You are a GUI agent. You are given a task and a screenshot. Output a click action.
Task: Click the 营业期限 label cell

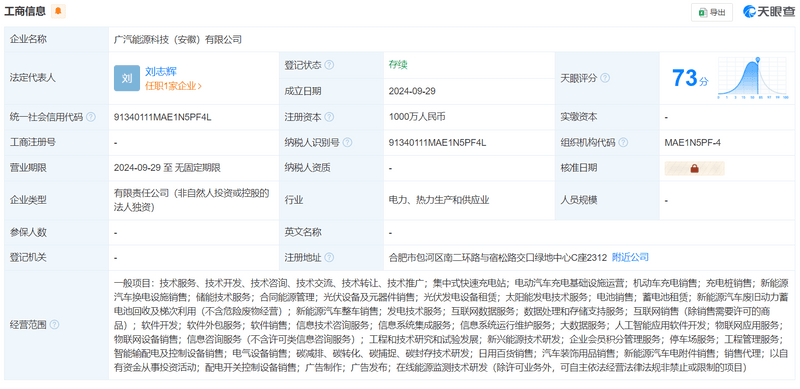click(57, 168)
